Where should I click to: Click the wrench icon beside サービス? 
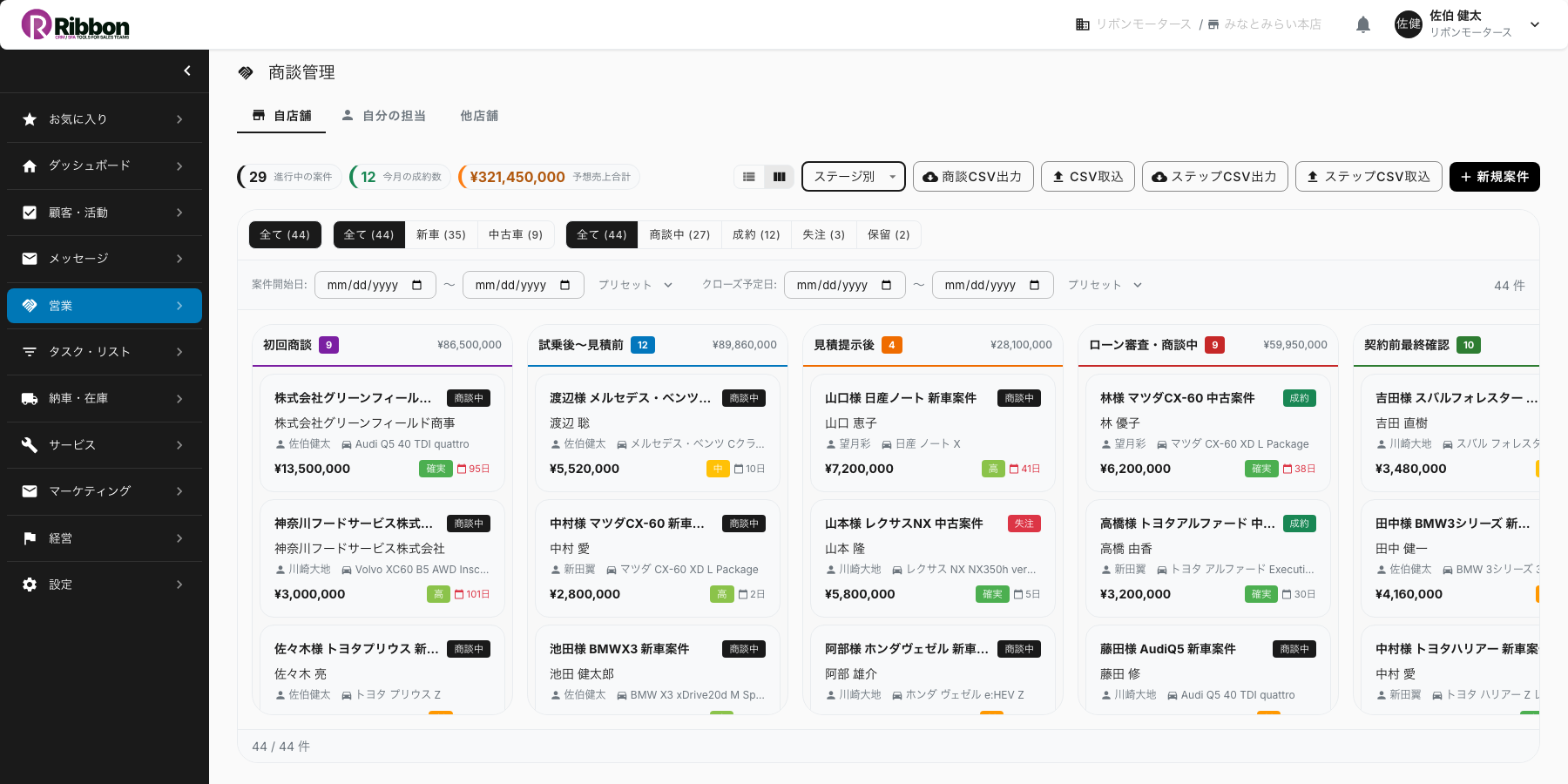[x=30, y=445]
